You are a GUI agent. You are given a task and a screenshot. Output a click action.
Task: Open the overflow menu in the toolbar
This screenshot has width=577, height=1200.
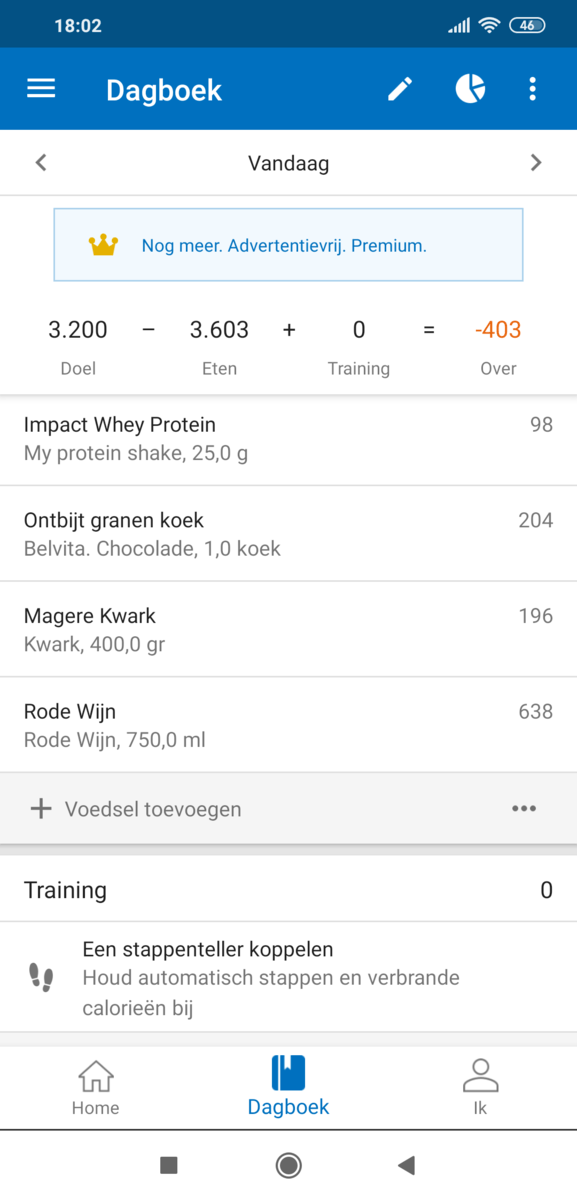pos(532,88)
